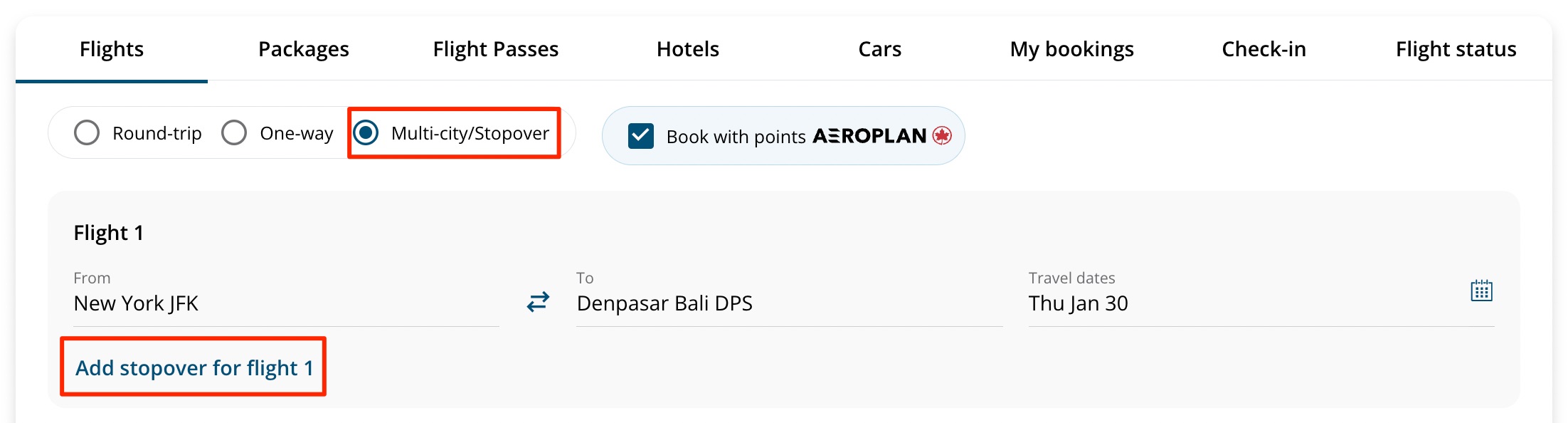Click the swap origin and destination arrows
Image resolution: width=1568 pixels, height=423 pixels.
[537, 302]
